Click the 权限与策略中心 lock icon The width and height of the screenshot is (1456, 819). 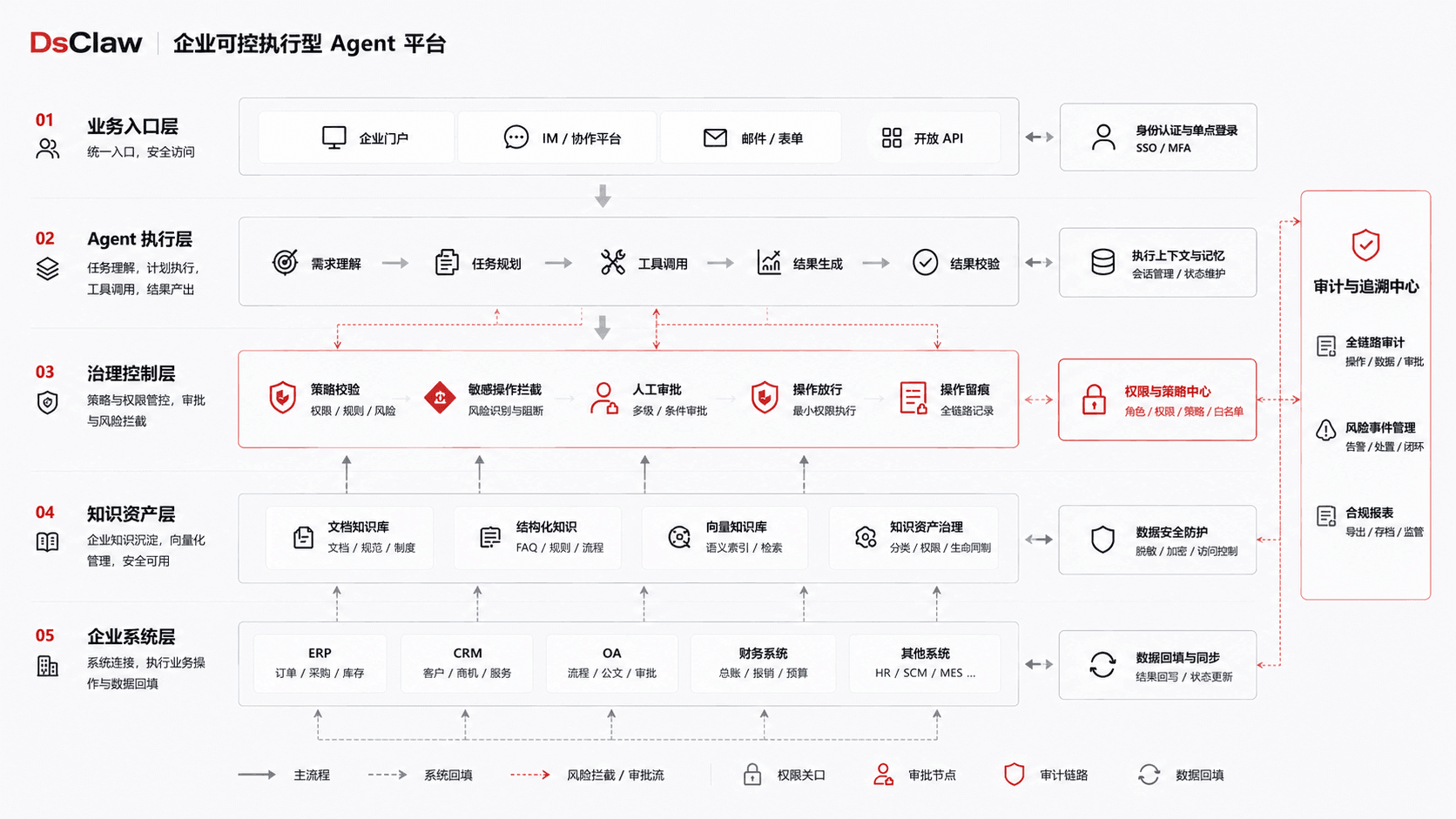[1094, 400]
